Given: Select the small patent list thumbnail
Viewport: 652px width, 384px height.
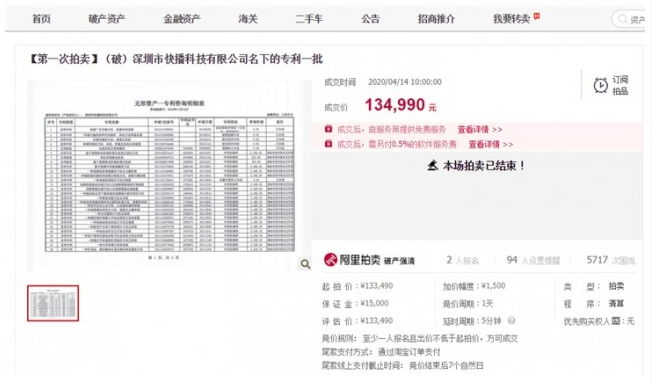Looking at the screenshot, I should pos(53,303).
